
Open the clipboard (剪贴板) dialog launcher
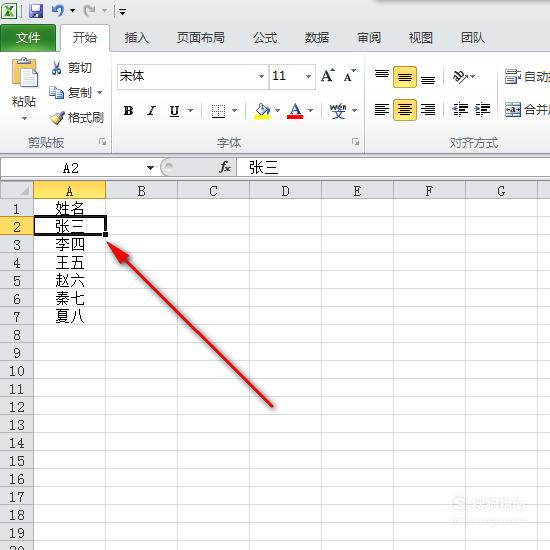102,142
